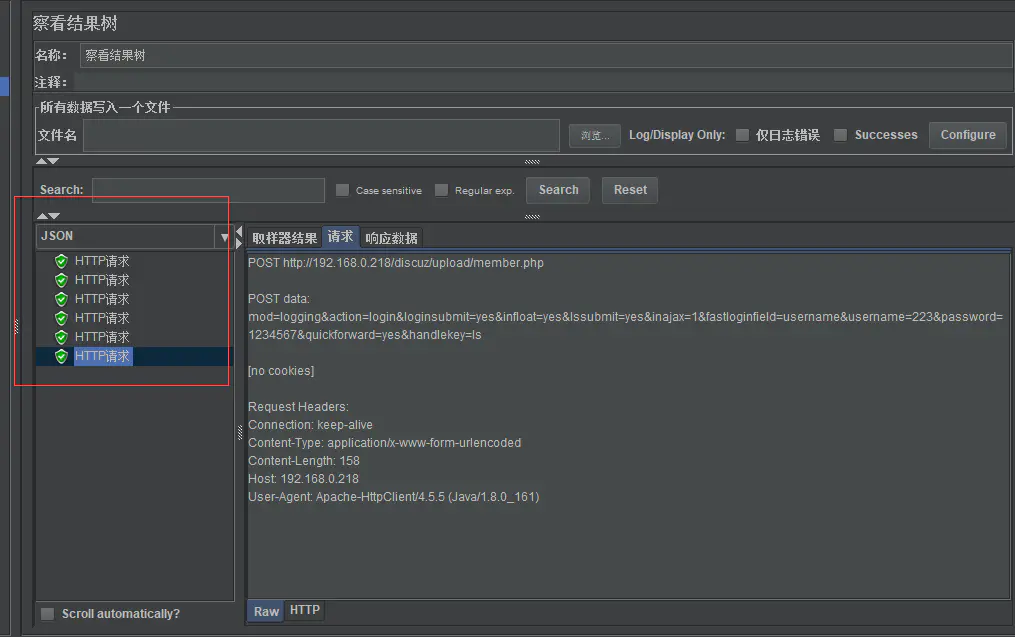
Task: Toggle the Case sensitive checkbox
Action: click(x=342, y=190)
